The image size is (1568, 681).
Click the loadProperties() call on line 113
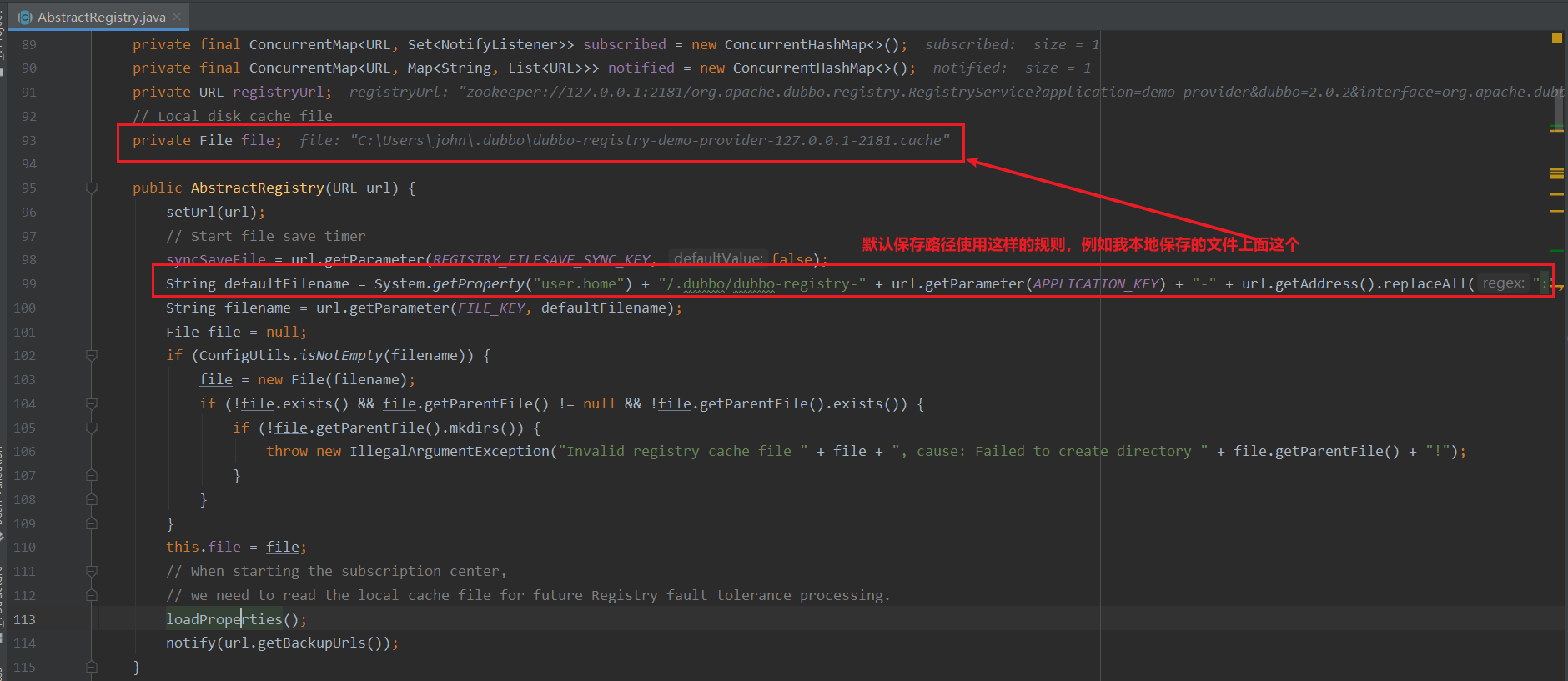tap(225, 619)
